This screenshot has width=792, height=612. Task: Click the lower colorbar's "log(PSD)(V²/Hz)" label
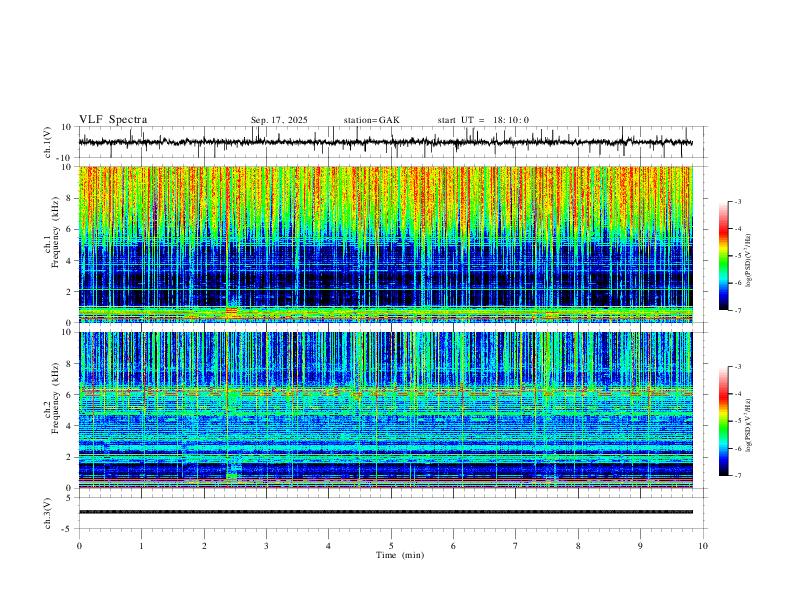tap(749, 425)
